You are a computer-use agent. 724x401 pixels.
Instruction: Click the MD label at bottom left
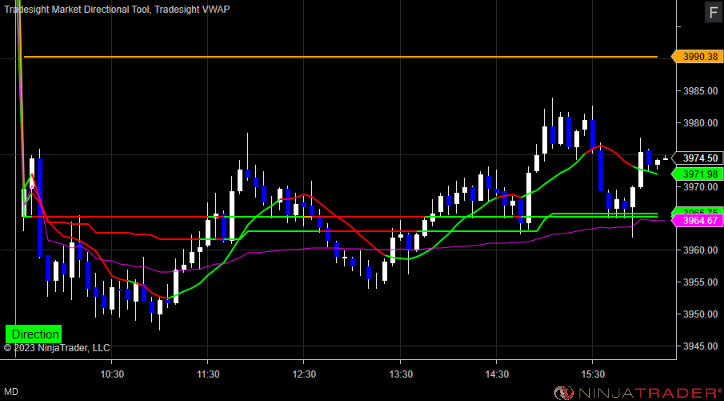click(12, 392)
